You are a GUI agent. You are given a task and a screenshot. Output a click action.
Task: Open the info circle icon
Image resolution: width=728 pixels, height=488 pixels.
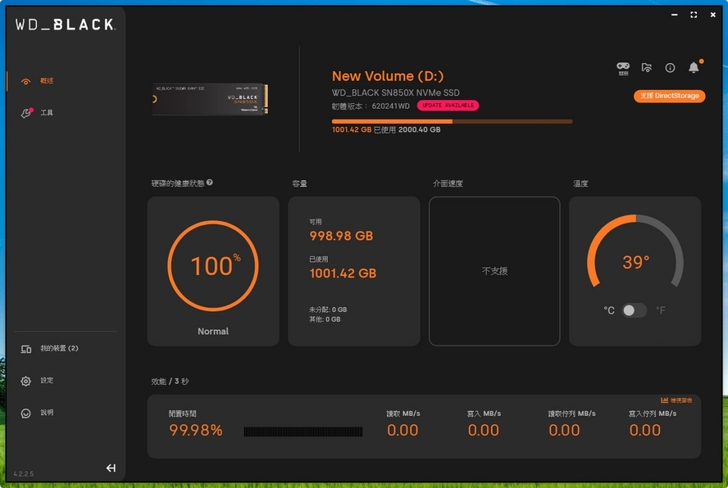670,68
